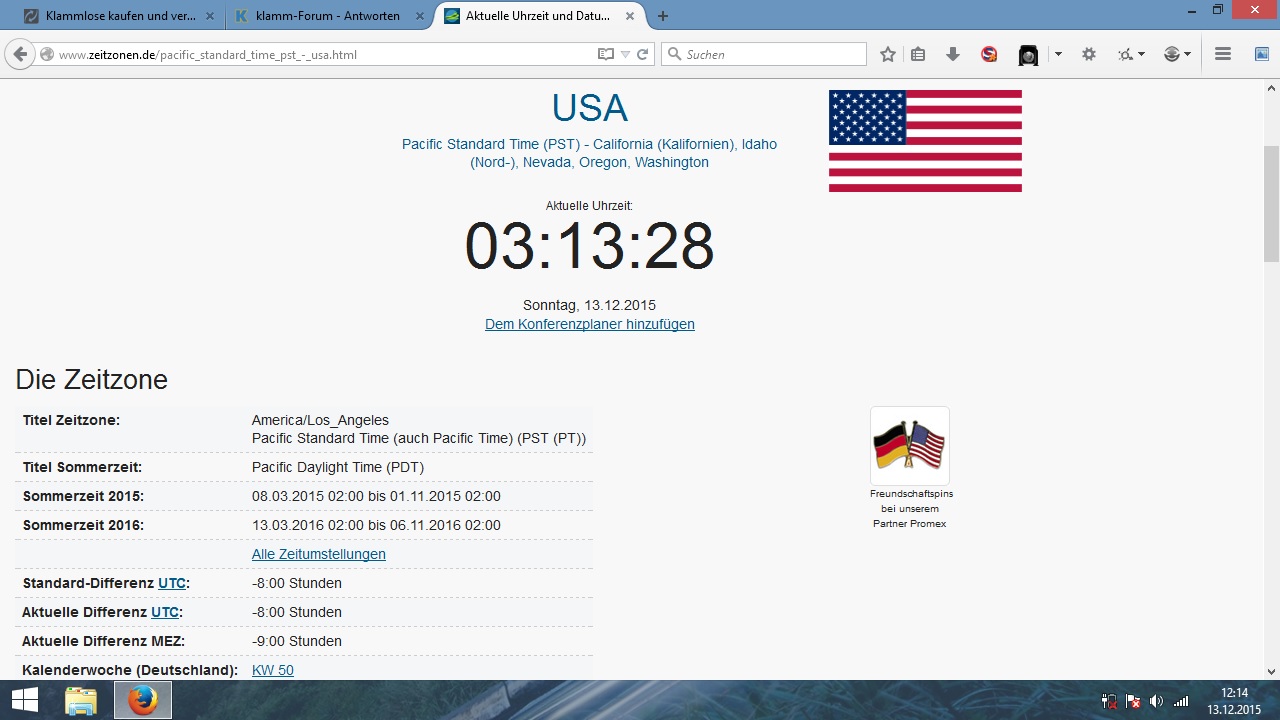1280x720 pixels.
Task: Open the volume speaker icon in tray
Action: click(1157, 701)
